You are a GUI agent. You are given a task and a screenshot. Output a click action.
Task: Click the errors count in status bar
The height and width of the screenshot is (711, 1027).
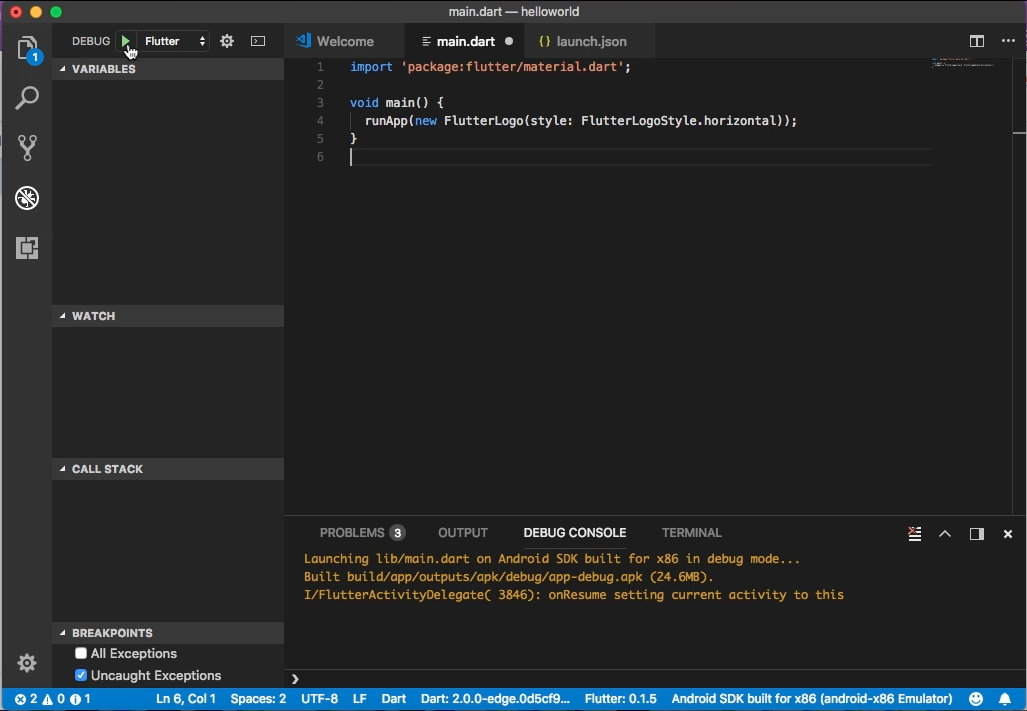[26, 699]
